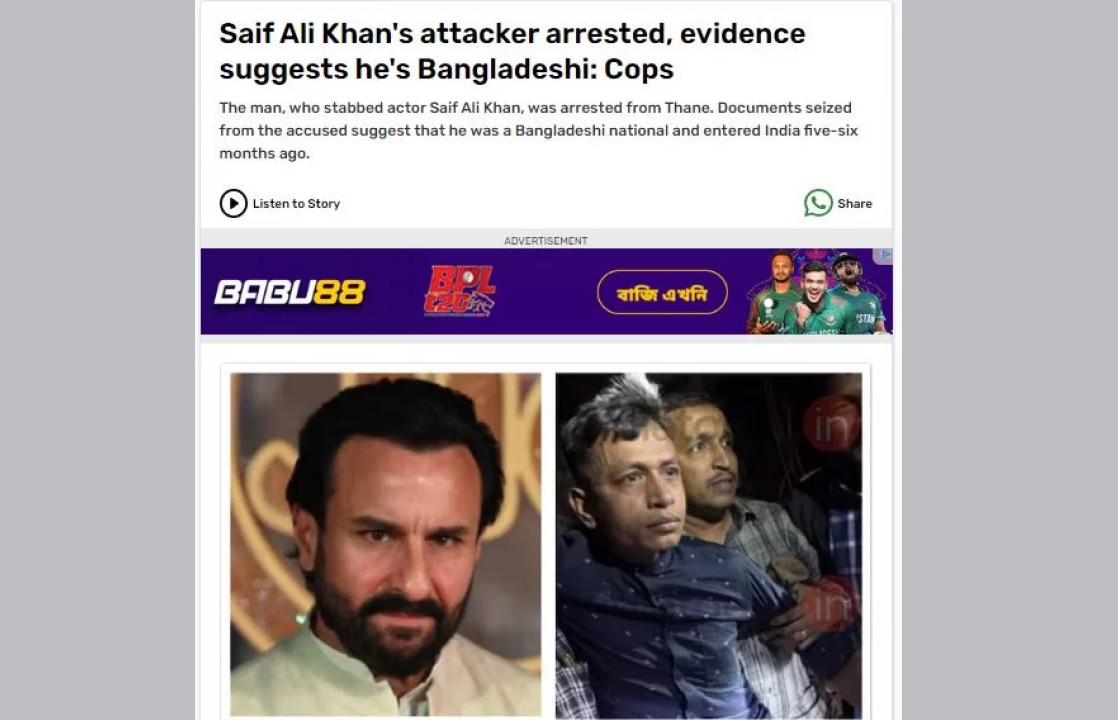This screenshot has width=1118, height=720.
Task: Open the AdChoices triangle icon
Action: [885, 254]
